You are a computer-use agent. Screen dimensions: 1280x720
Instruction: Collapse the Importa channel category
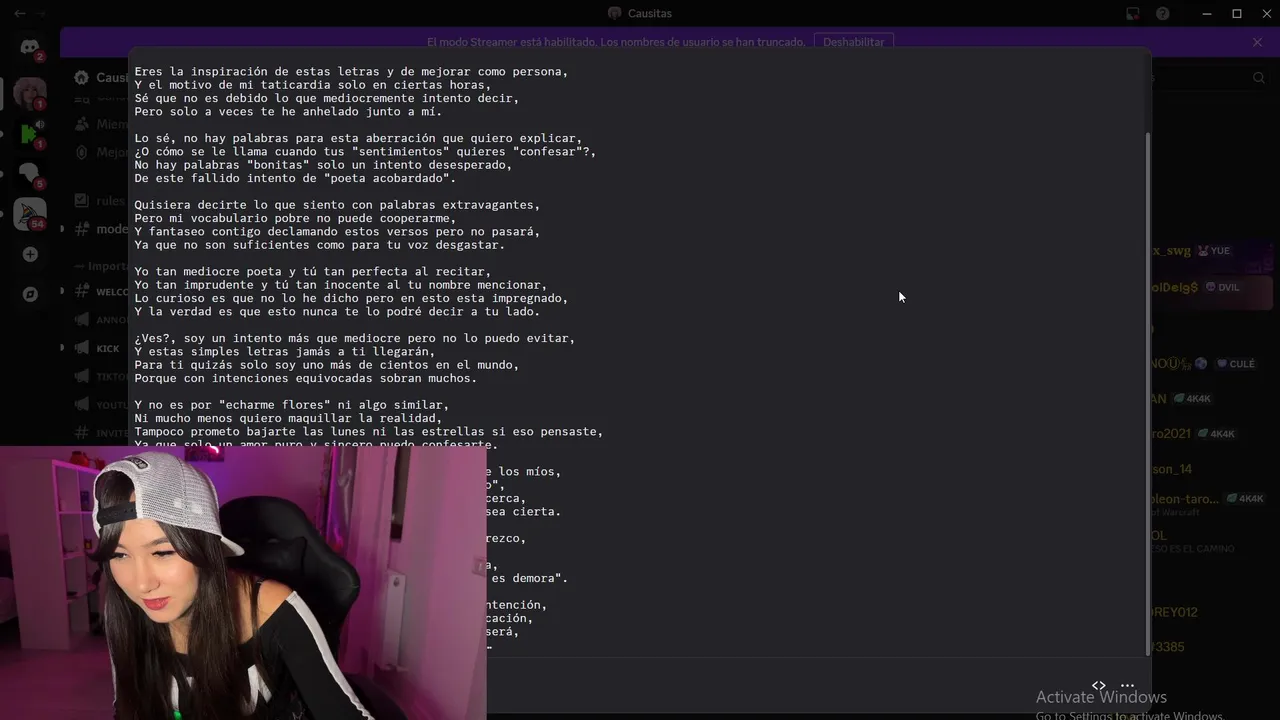(101, 266)
